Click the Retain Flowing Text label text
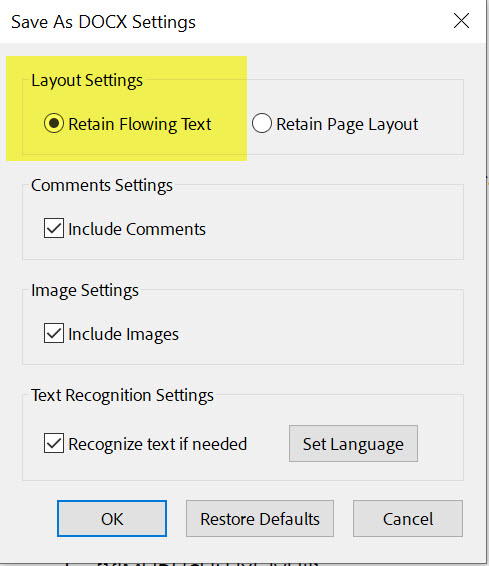The width and height of the screenshot is (489, 566). [x=140, y=125]
